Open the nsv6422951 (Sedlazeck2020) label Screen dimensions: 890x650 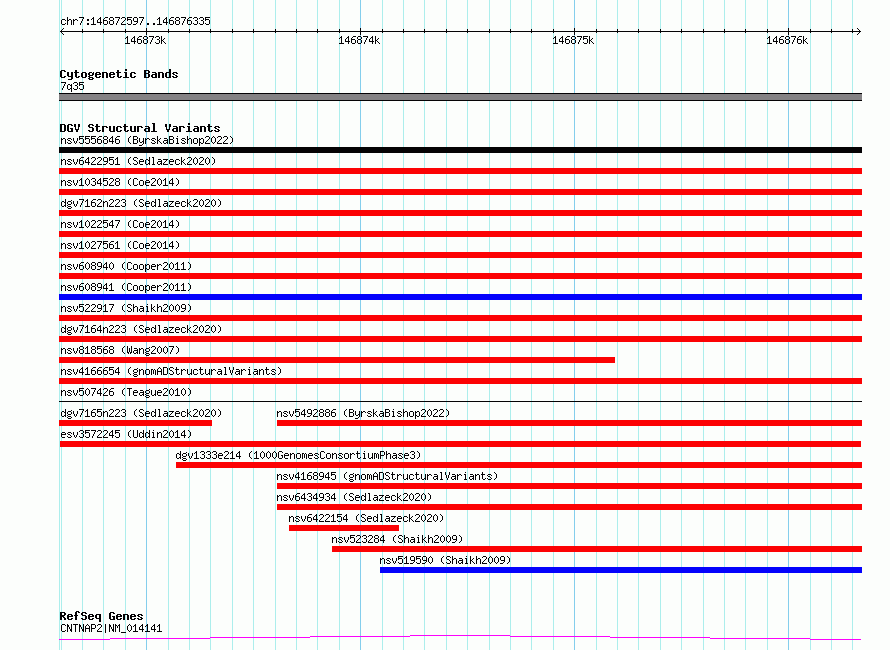pos(138,161)
